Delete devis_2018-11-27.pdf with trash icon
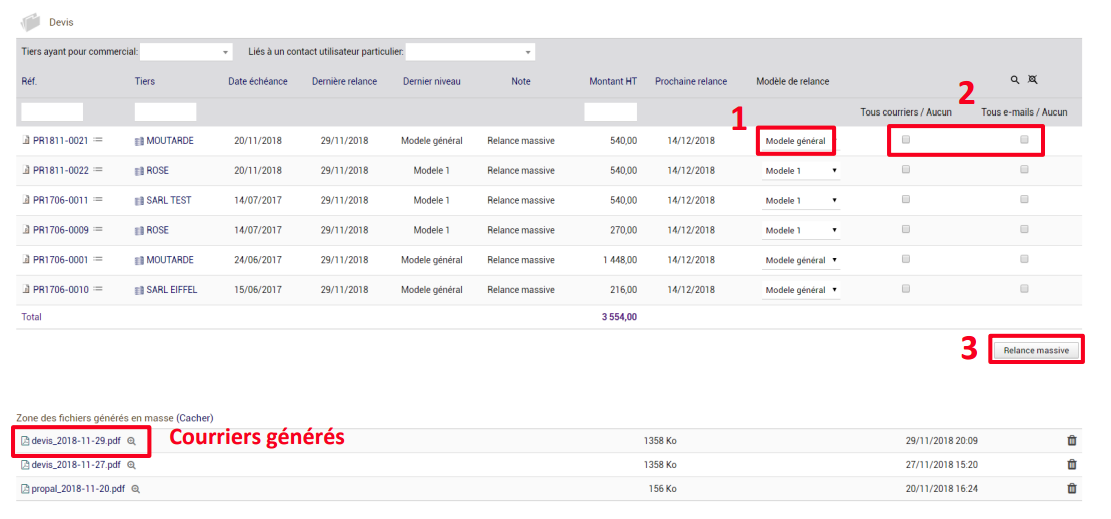1111x519 pixels. (1072, 464)
